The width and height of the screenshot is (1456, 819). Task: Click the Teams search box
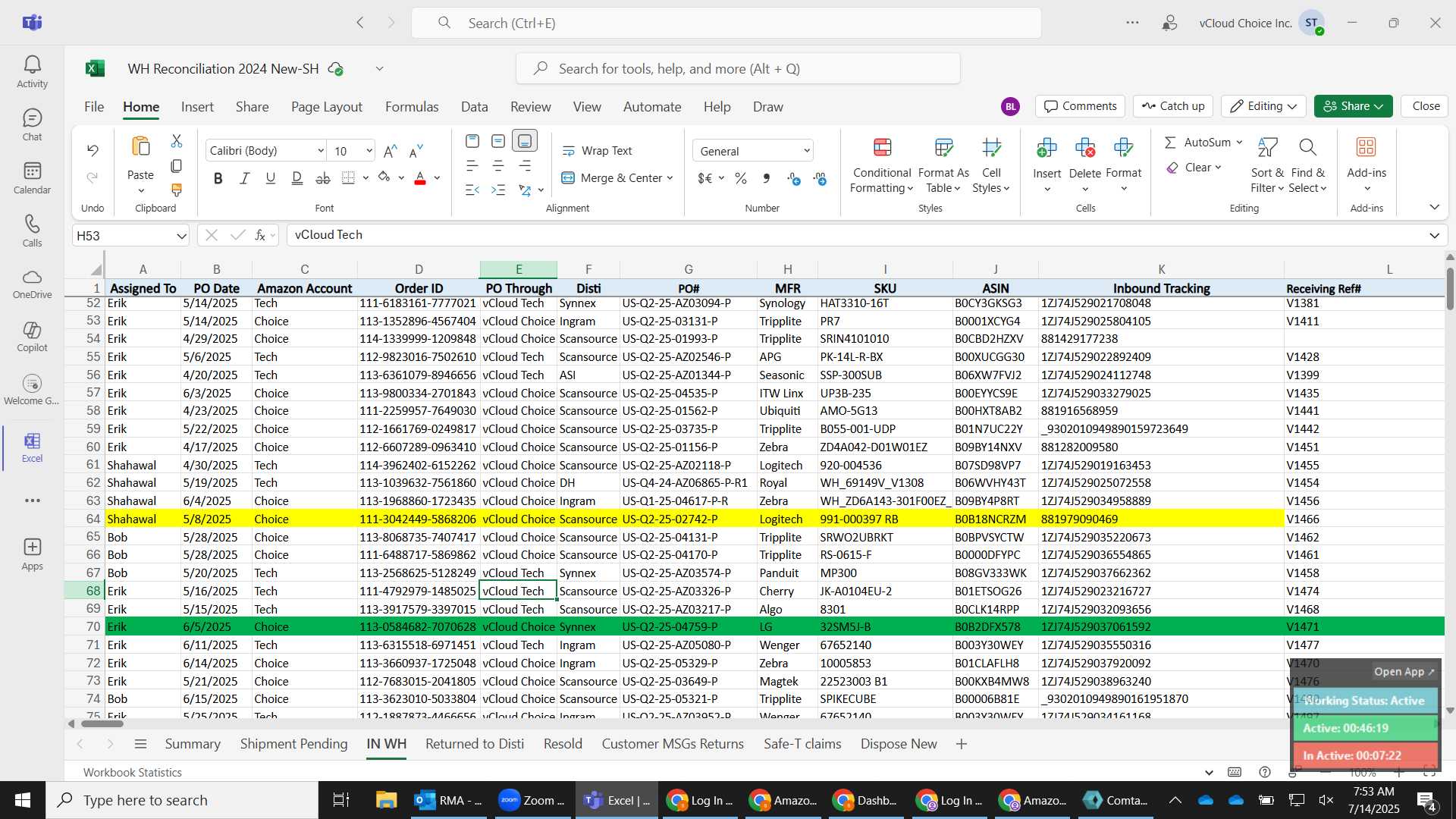tap(726, 23)
